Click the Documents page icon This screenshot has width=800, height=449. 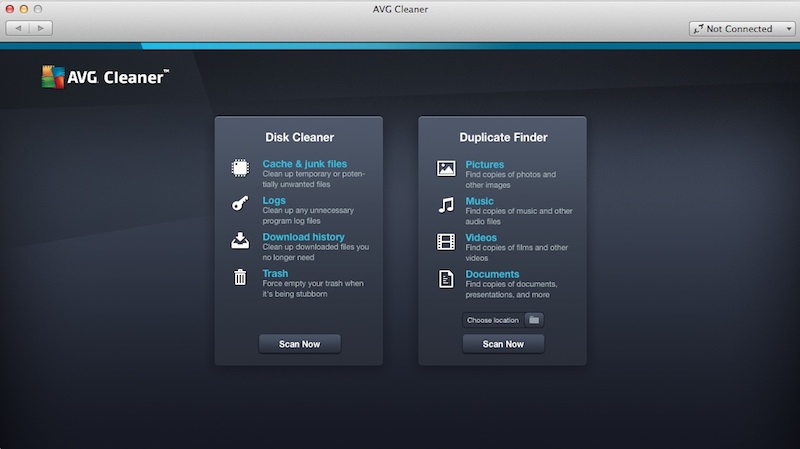(446, 279)
